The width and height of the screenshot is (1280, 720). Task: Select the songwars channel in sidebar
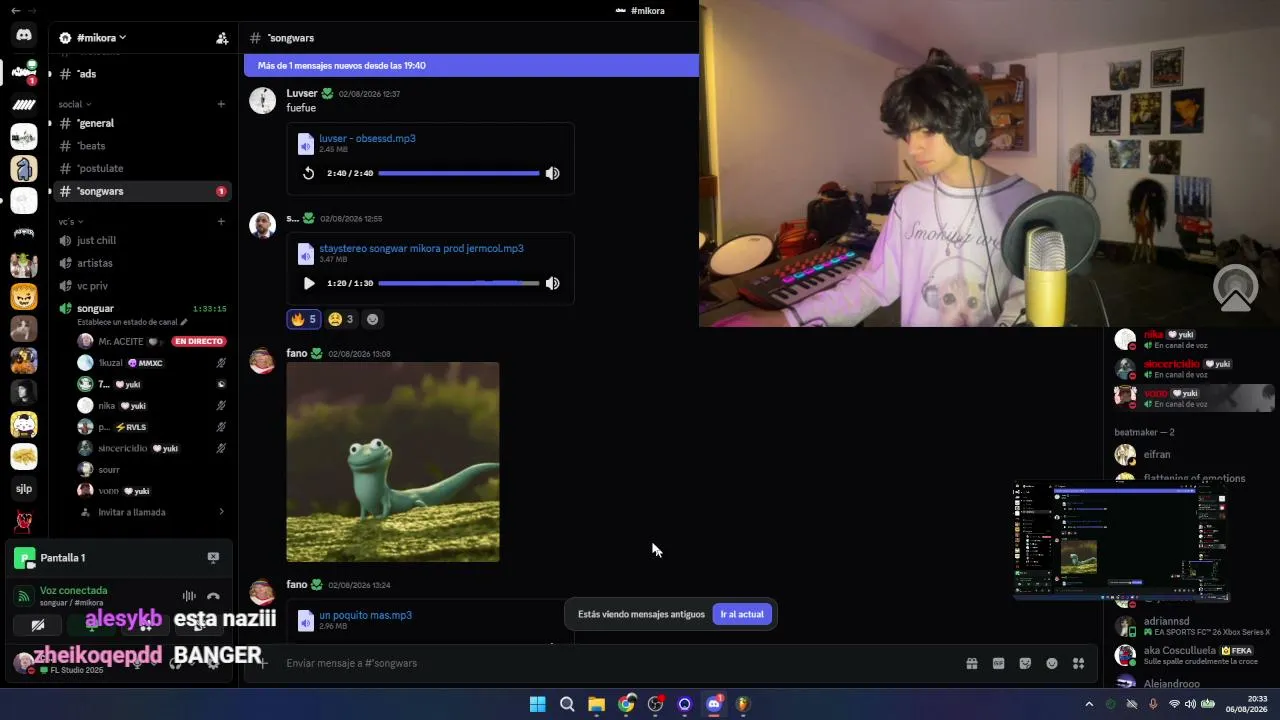pos(144,191)
